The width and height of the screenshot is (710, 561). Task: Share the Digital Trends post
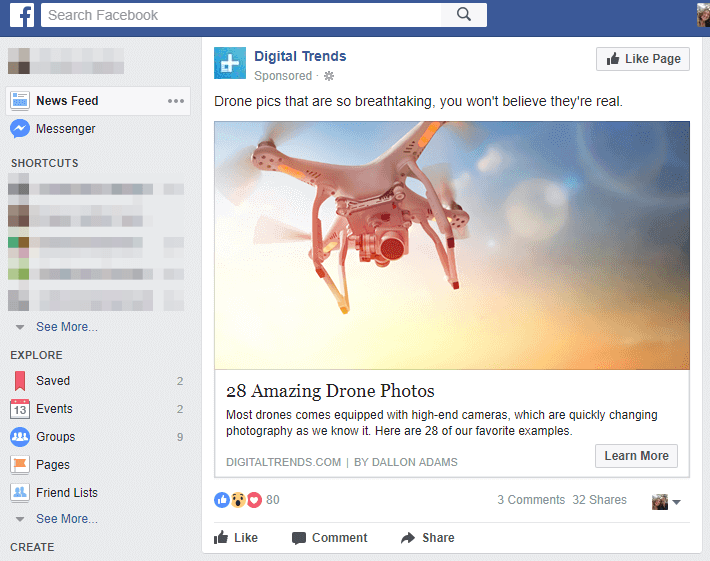428,538
